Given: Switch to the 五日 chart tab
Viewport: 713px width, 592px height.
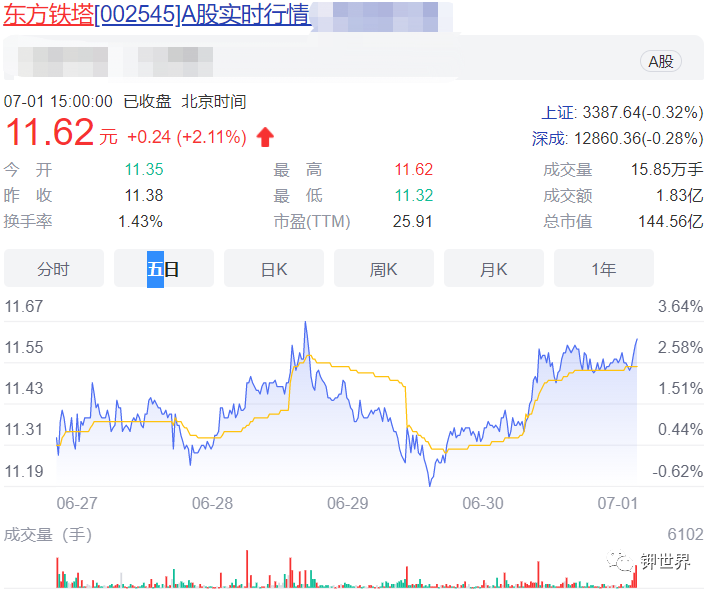Looking at the screenshot, I should pyautogui.click(x=164, y=268).
